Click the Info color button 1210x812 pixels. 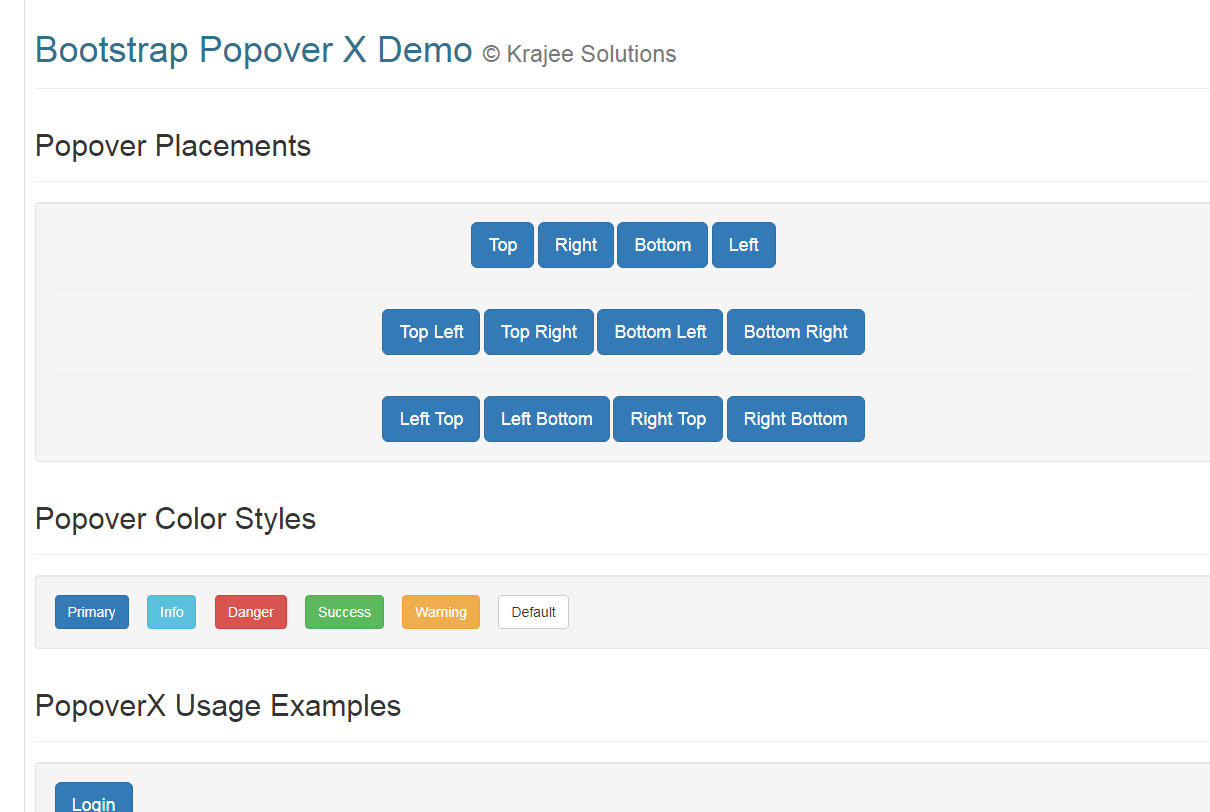pos(172,612)
